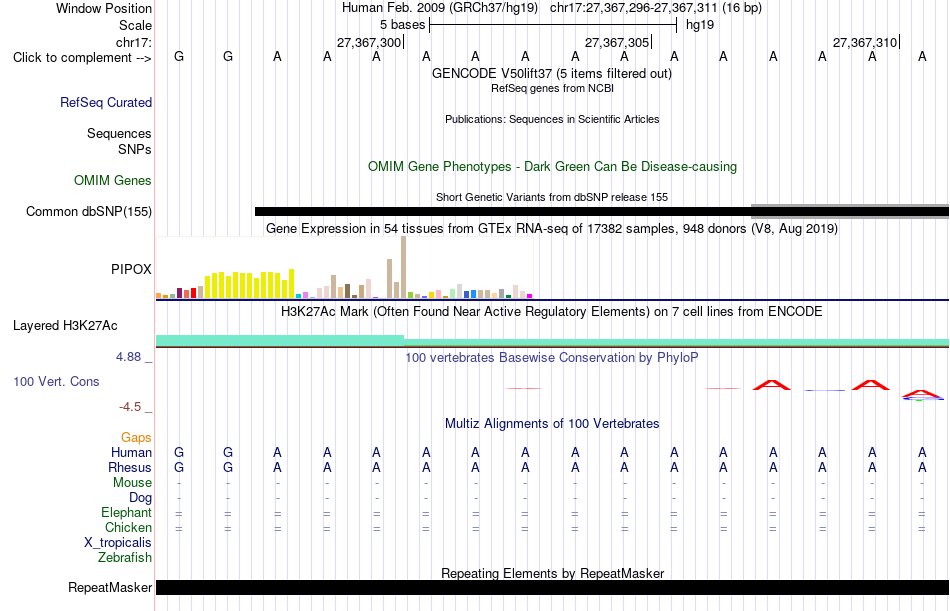
Task: Click 'RefSeq genes from NCBI' title
Action: coord(553,88)
